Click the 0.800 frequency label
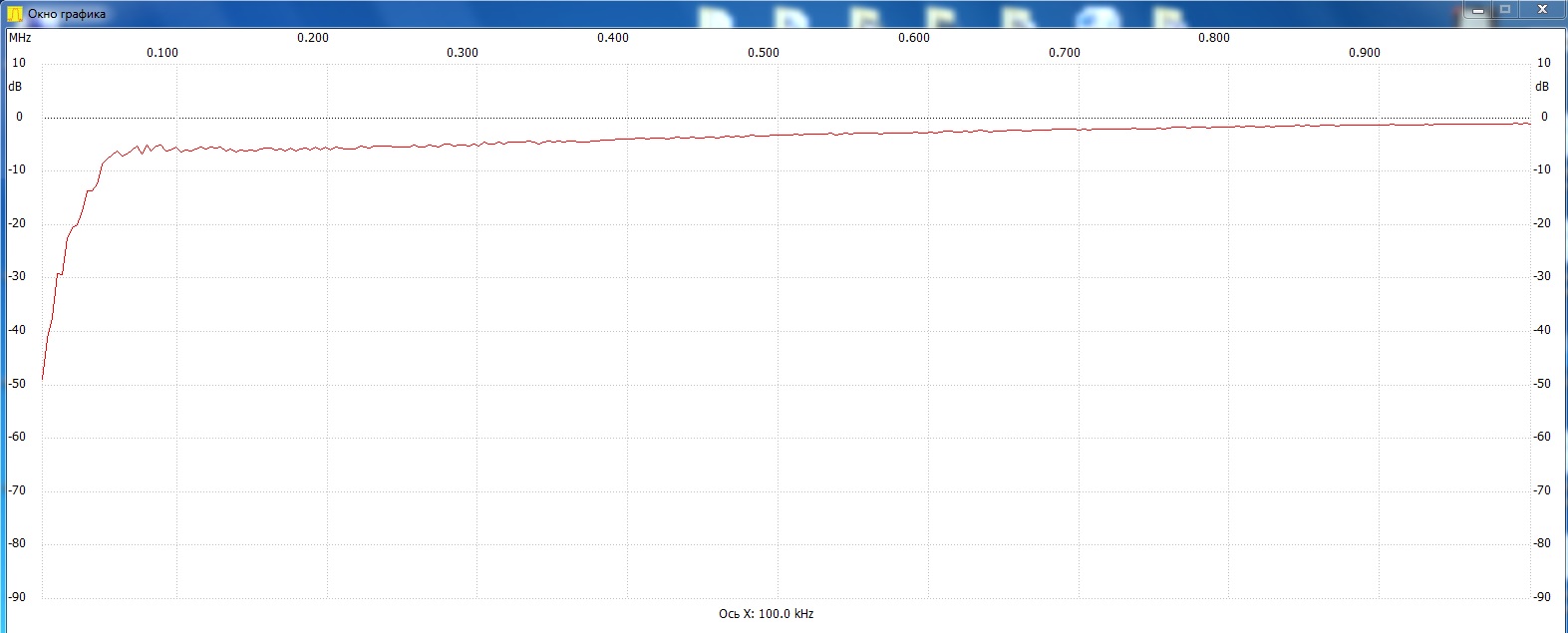Viewport: 1568px width, 633px height. click(x=1214, y=38)
